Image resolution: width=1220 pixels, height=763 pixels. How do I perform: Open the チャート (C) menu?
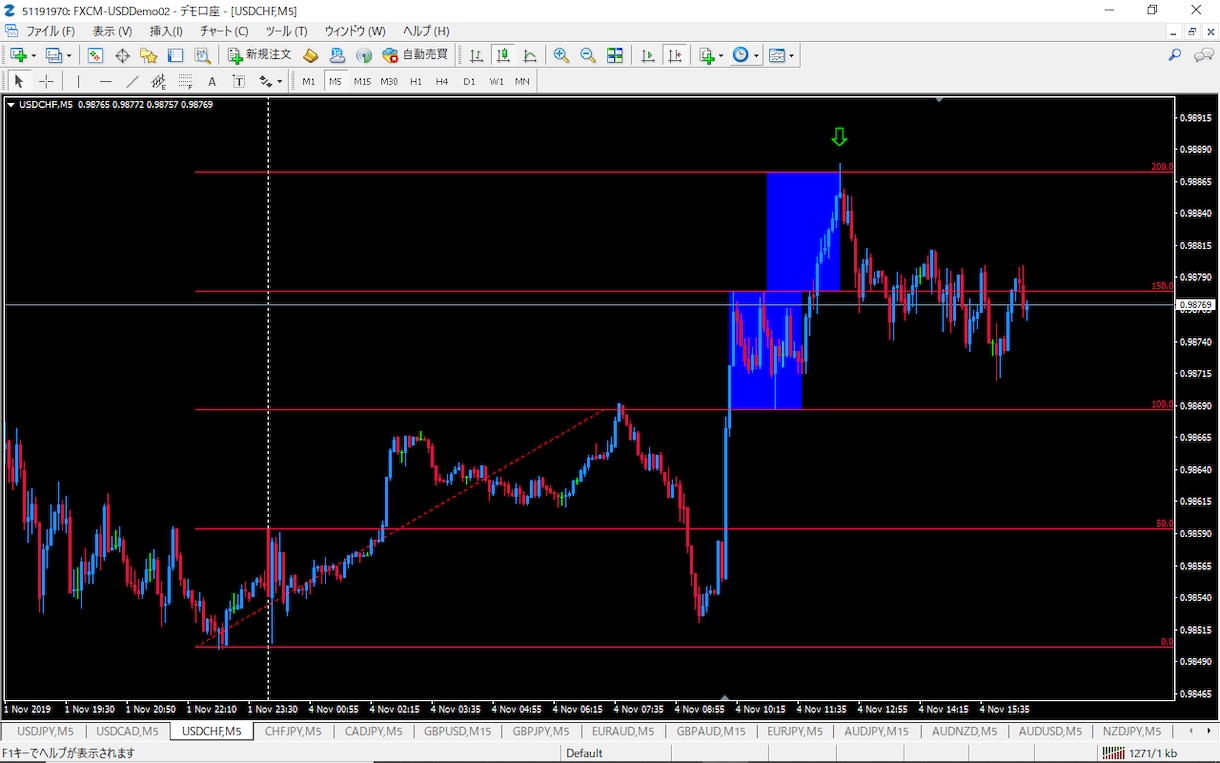click(x=224, y=31)
